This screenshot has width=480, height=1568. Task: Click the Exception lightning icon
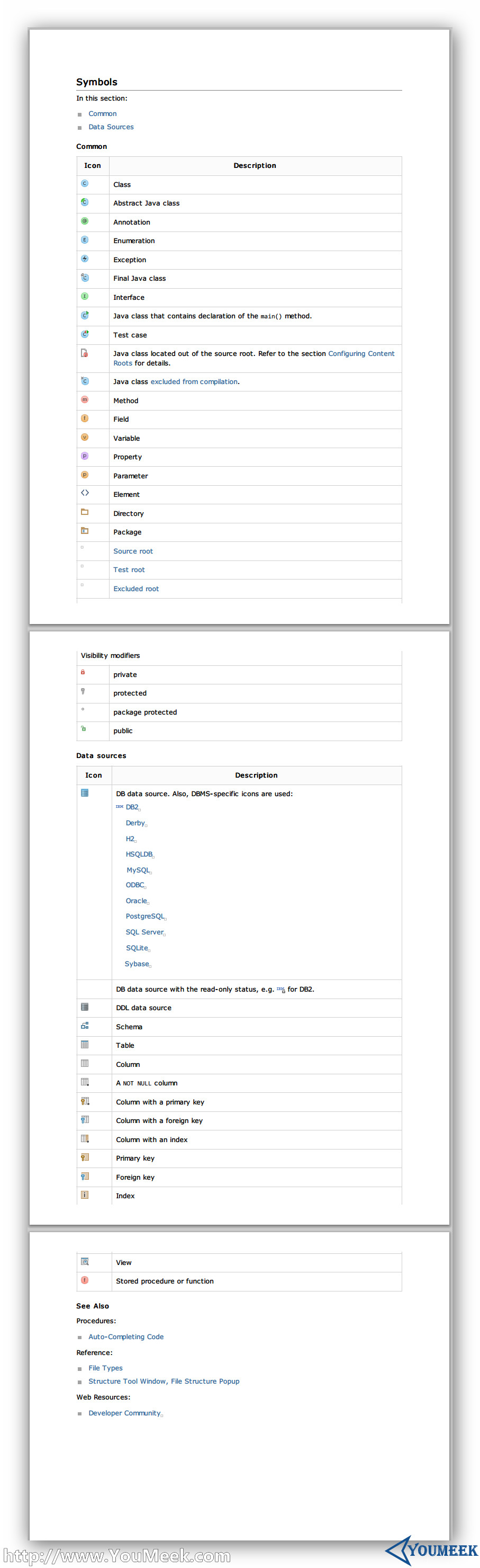(x=85, y=259)
